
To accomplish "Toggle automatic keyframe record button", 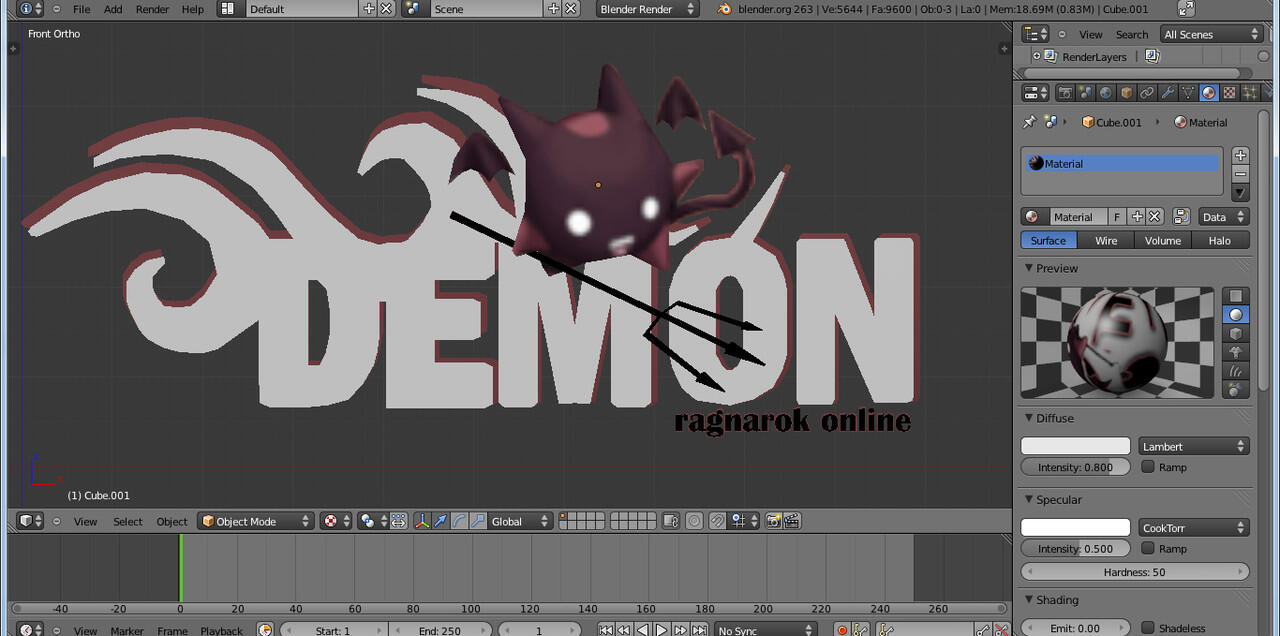I will point(842,629).
